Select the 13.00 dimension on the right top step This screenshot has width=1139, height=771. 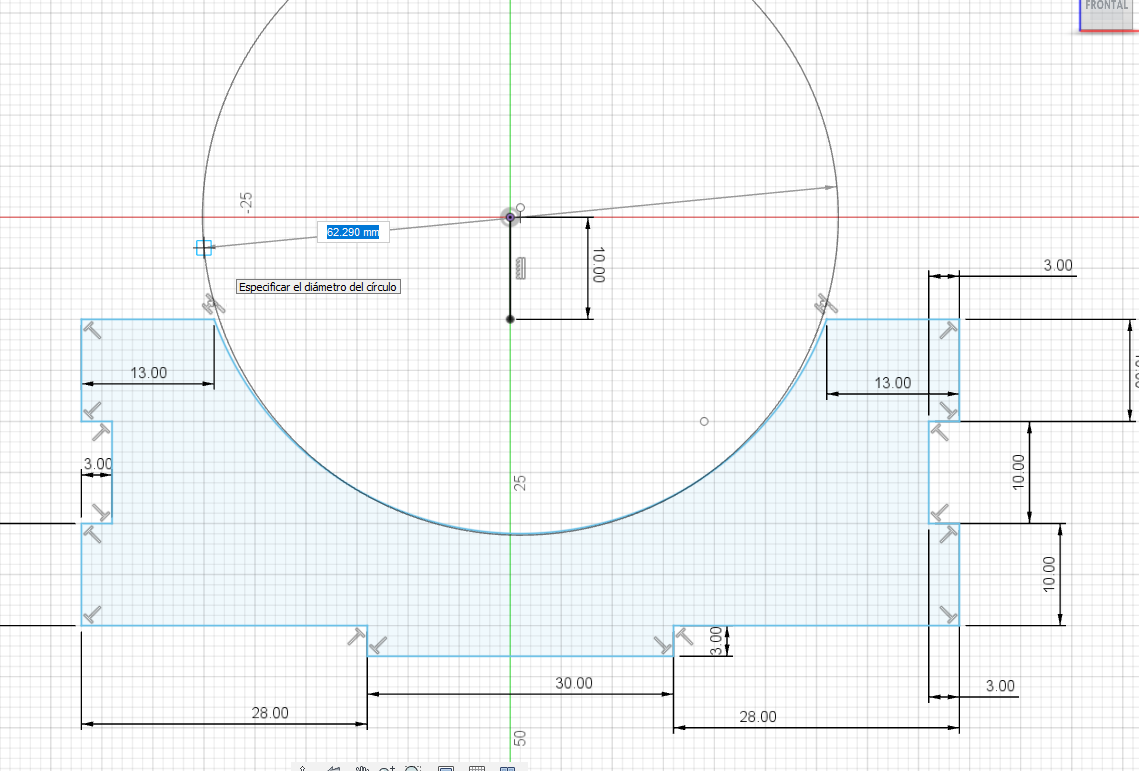pyautogui.click(x=892, y=383)
